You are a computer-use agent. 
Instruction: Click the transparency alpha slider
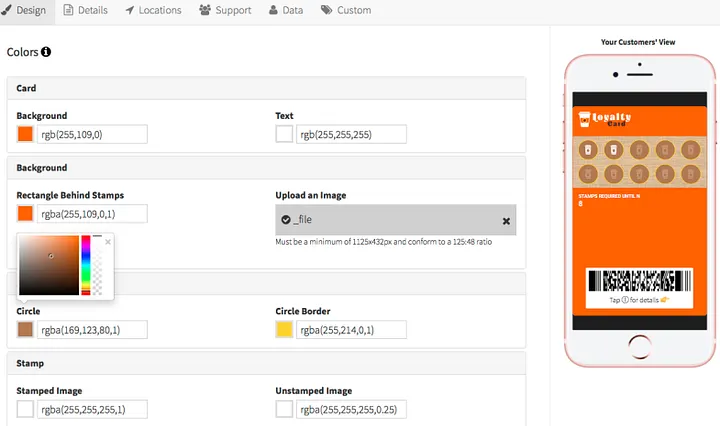coord(97,265)
